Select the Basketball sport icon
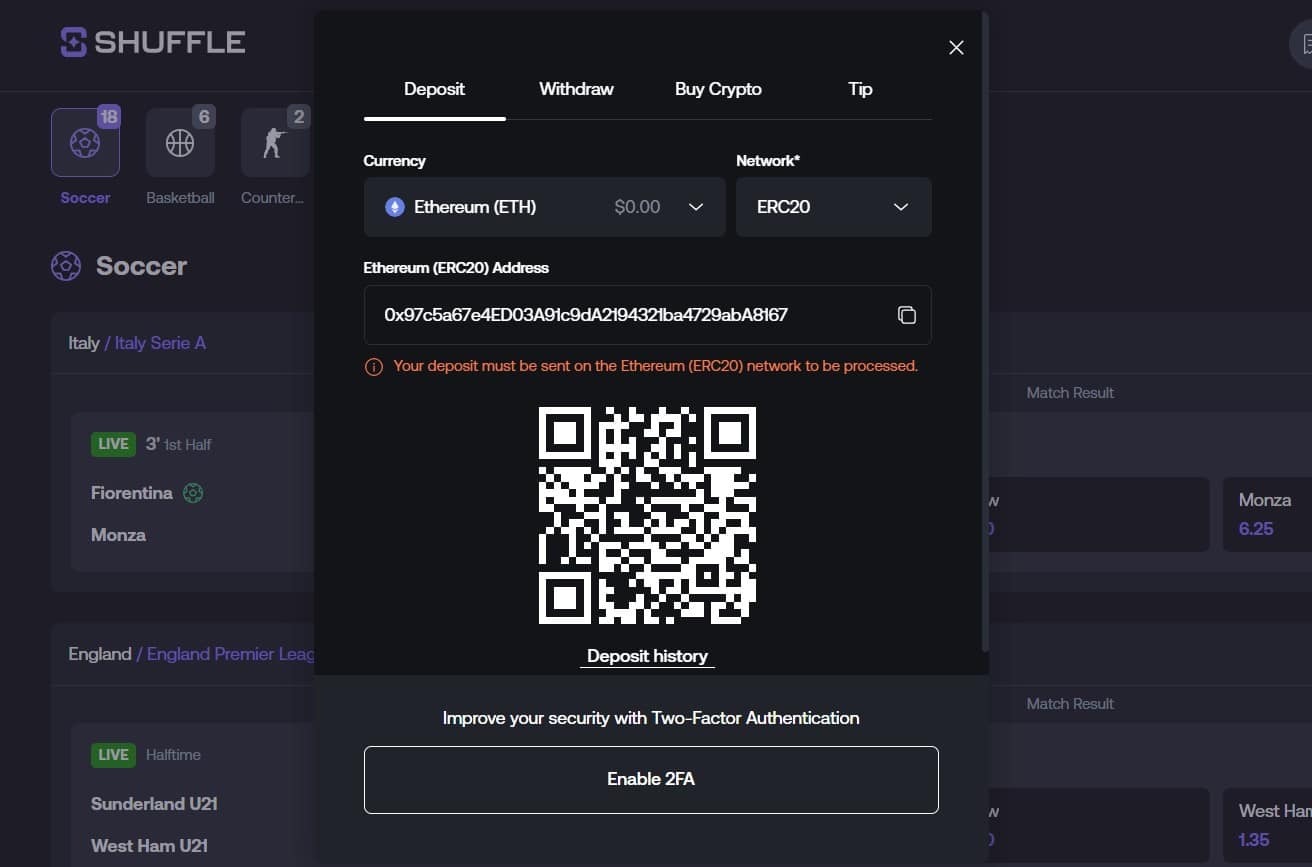Viewport: 1312px width, 867px height. (x=180, y=143)
